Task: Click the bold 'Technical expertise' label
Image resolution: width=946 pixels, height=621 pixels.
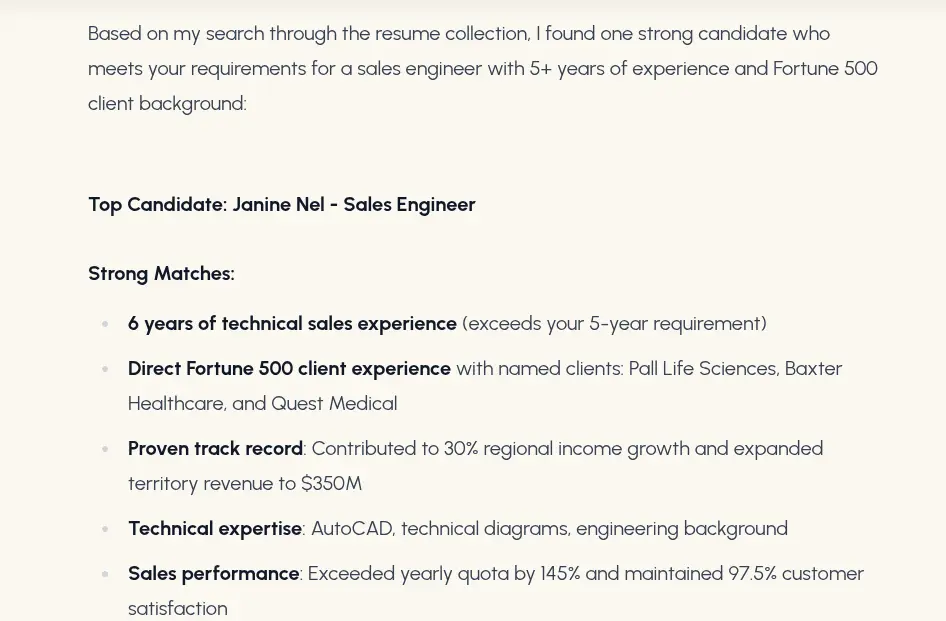Action: click(214, 528)
